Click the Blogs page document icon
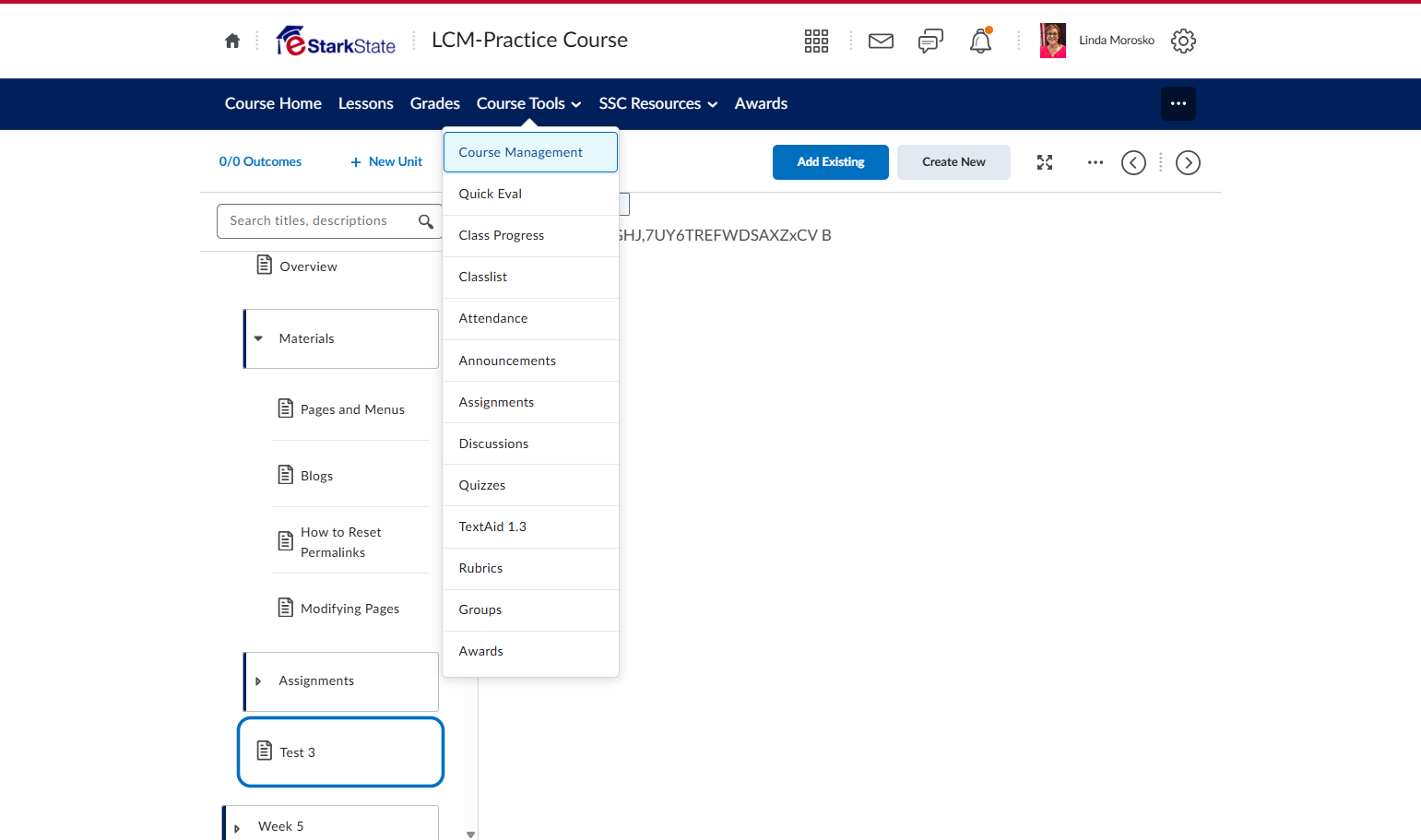This screenshot has height=840, width=1421. 286,475
